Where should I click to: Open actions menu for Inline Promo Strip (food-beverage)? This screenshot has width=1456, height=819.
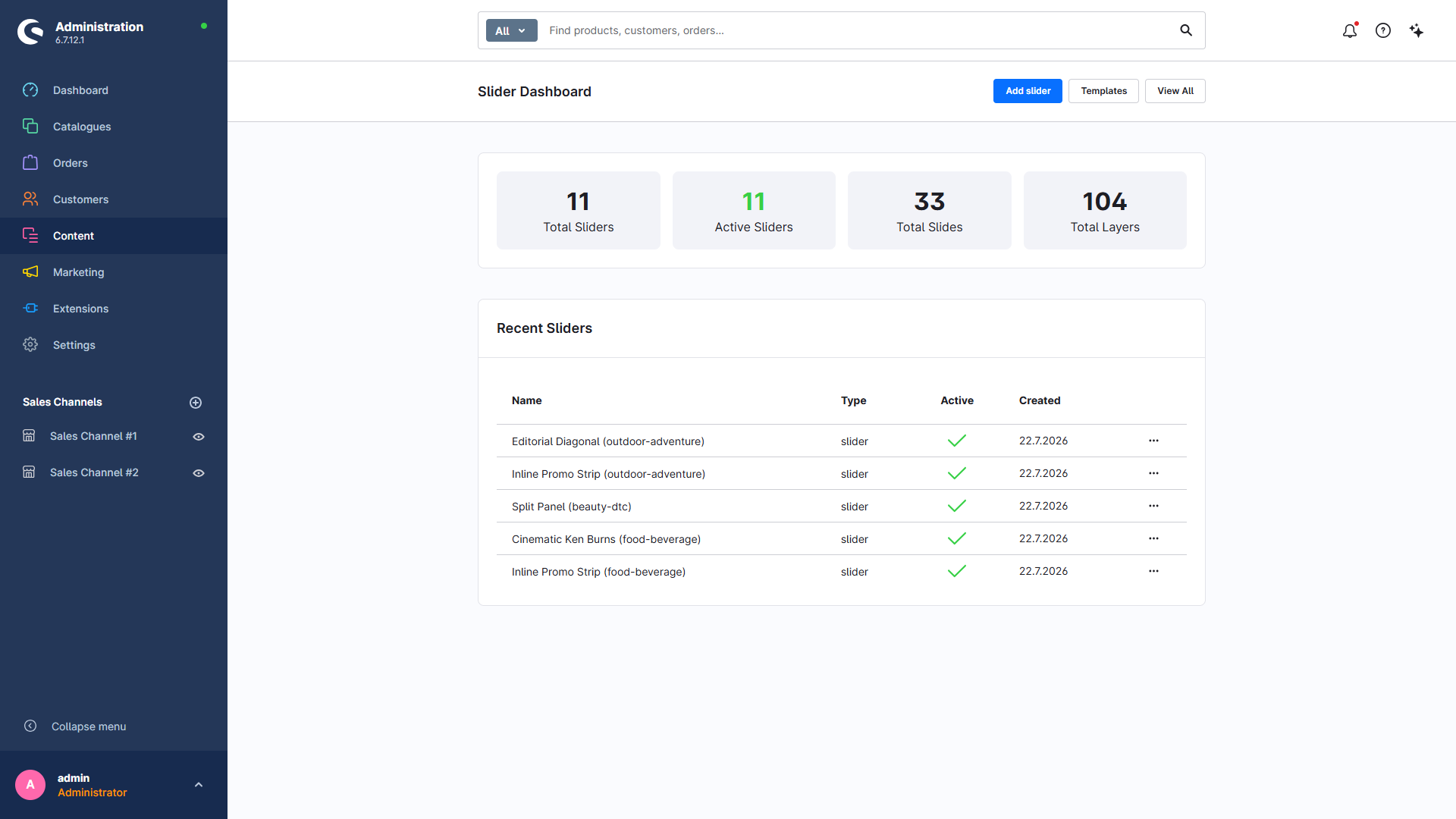pyautogui.click(x=1153, y=571)
